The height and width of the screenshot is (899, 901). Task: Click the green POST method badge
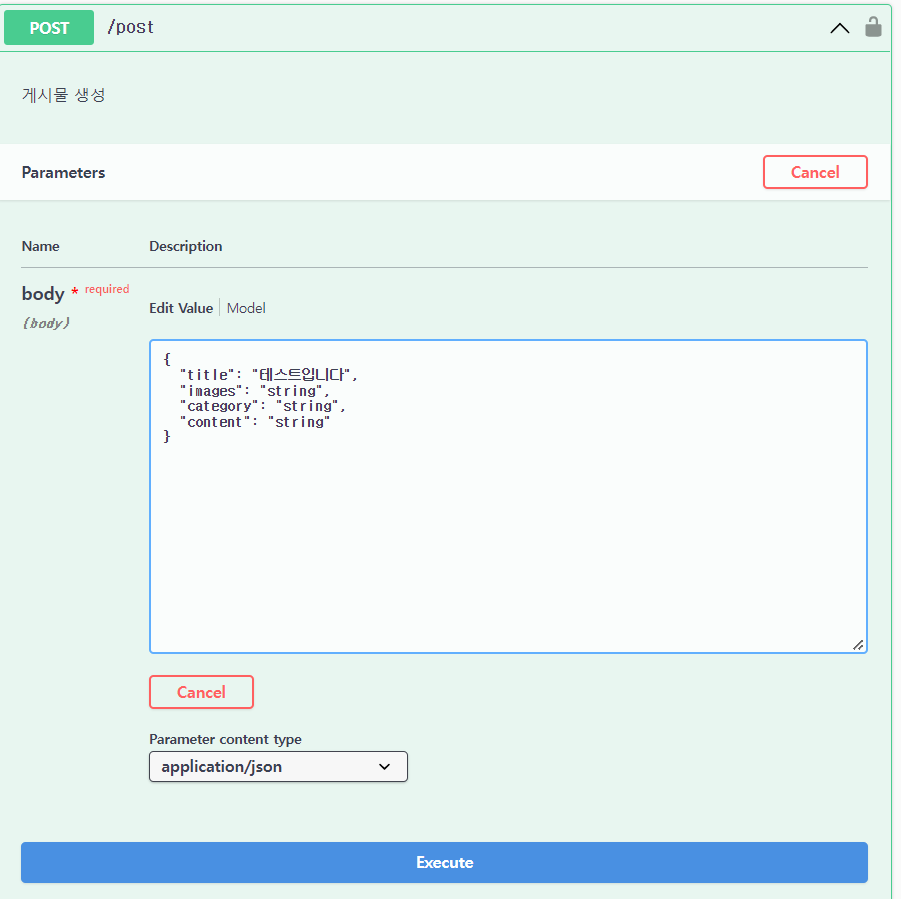coord(49,28)
